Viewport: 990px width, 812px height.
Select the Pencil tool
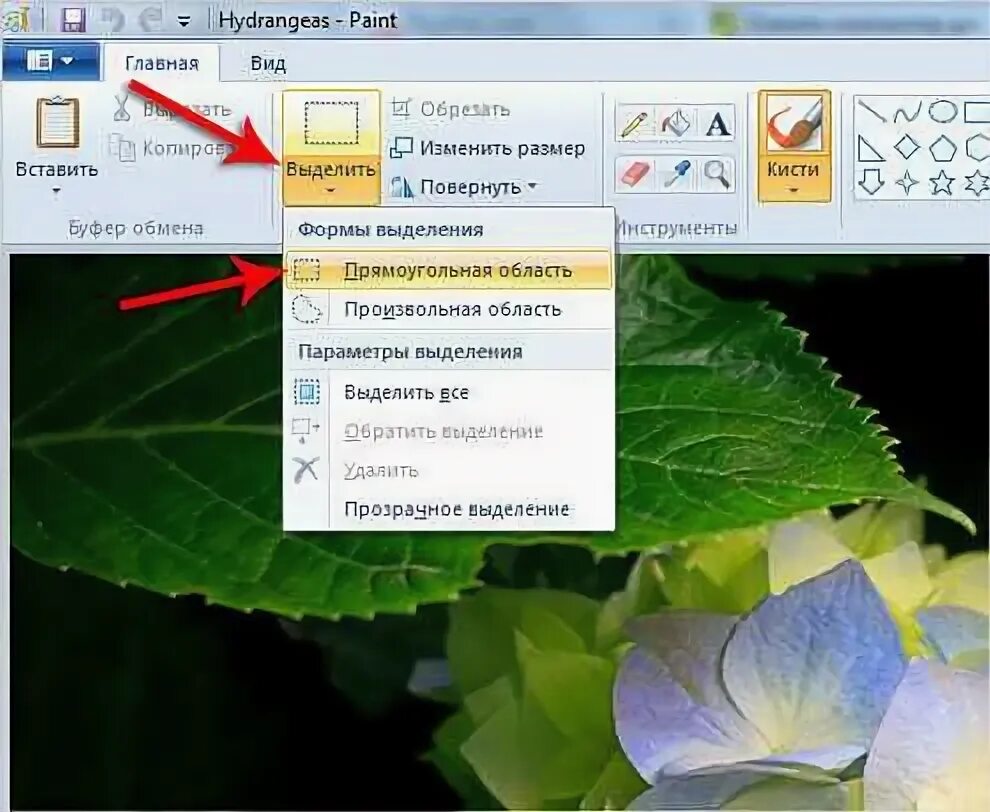[x=635, y=123]
